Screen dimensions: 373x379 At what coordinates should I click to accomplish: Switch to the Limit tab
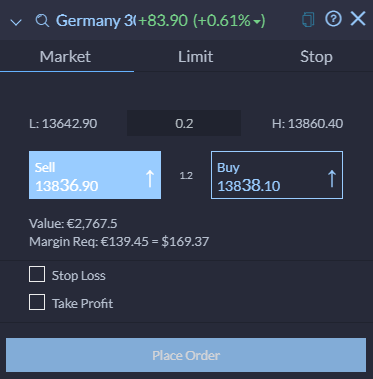[x=196, y=56]
